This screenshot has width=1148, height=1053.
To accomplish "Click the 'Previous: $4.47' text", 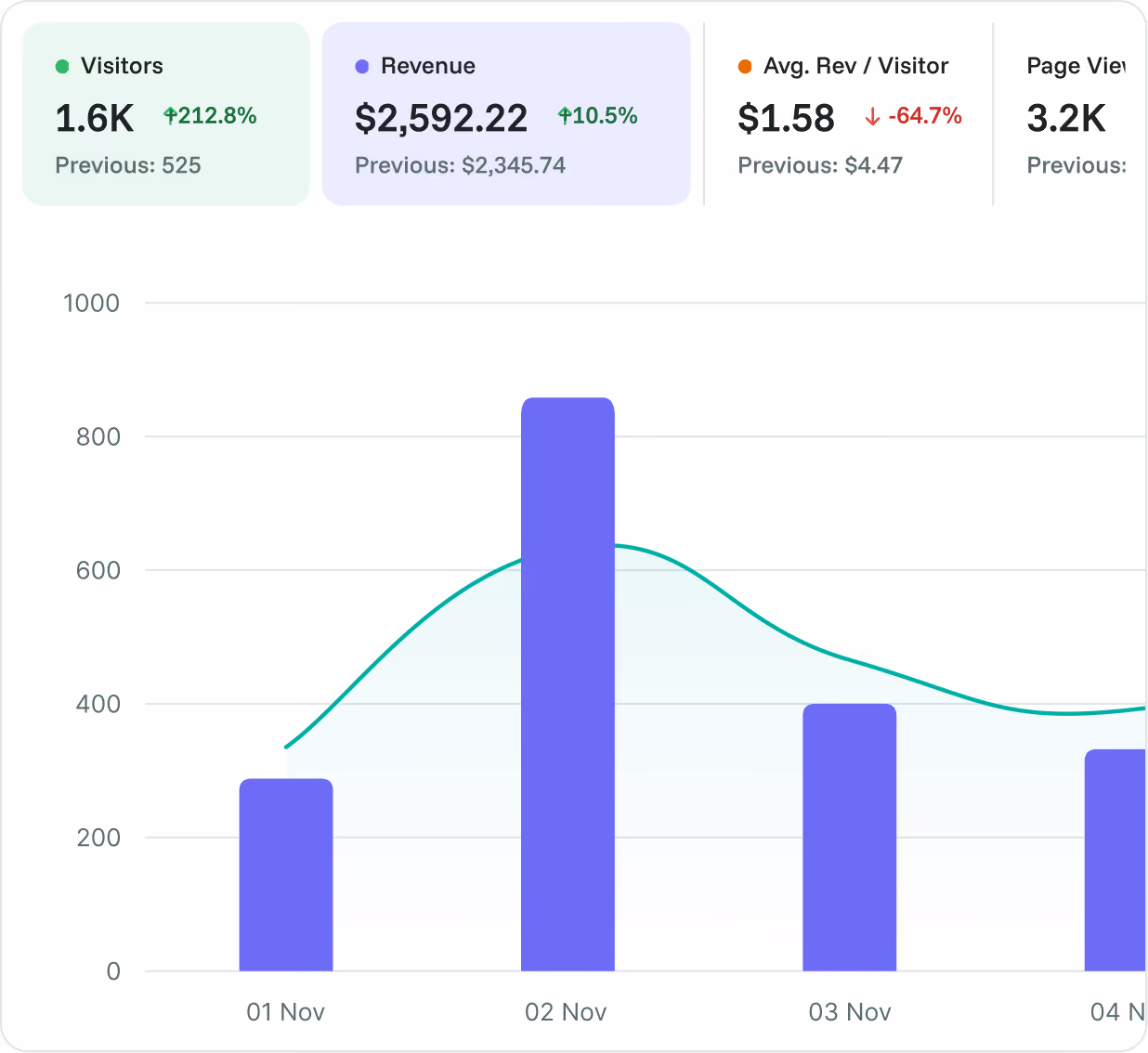I will click(820, 165).
